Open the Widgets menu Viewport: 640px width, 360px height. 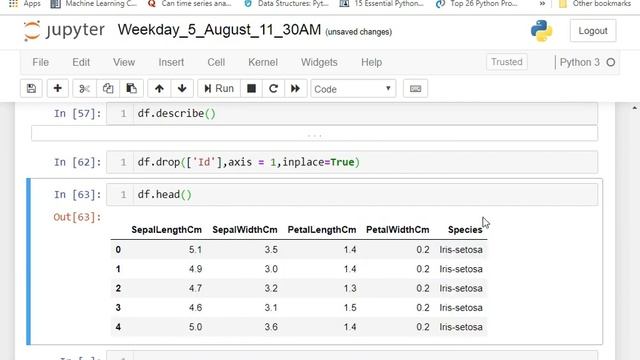click(319, 62)
